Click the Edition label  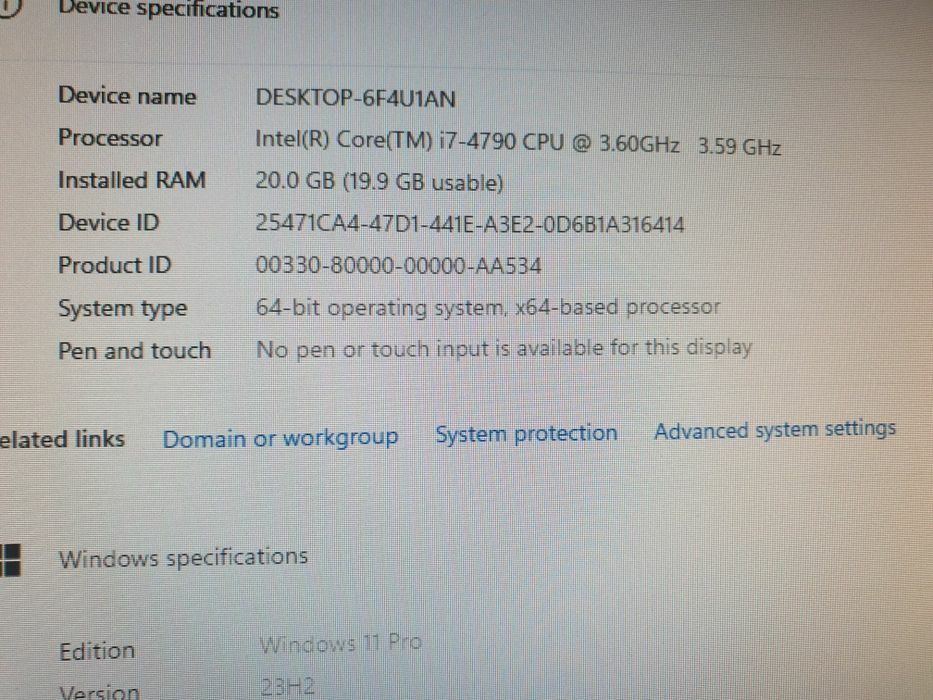[x=97, y=651]
